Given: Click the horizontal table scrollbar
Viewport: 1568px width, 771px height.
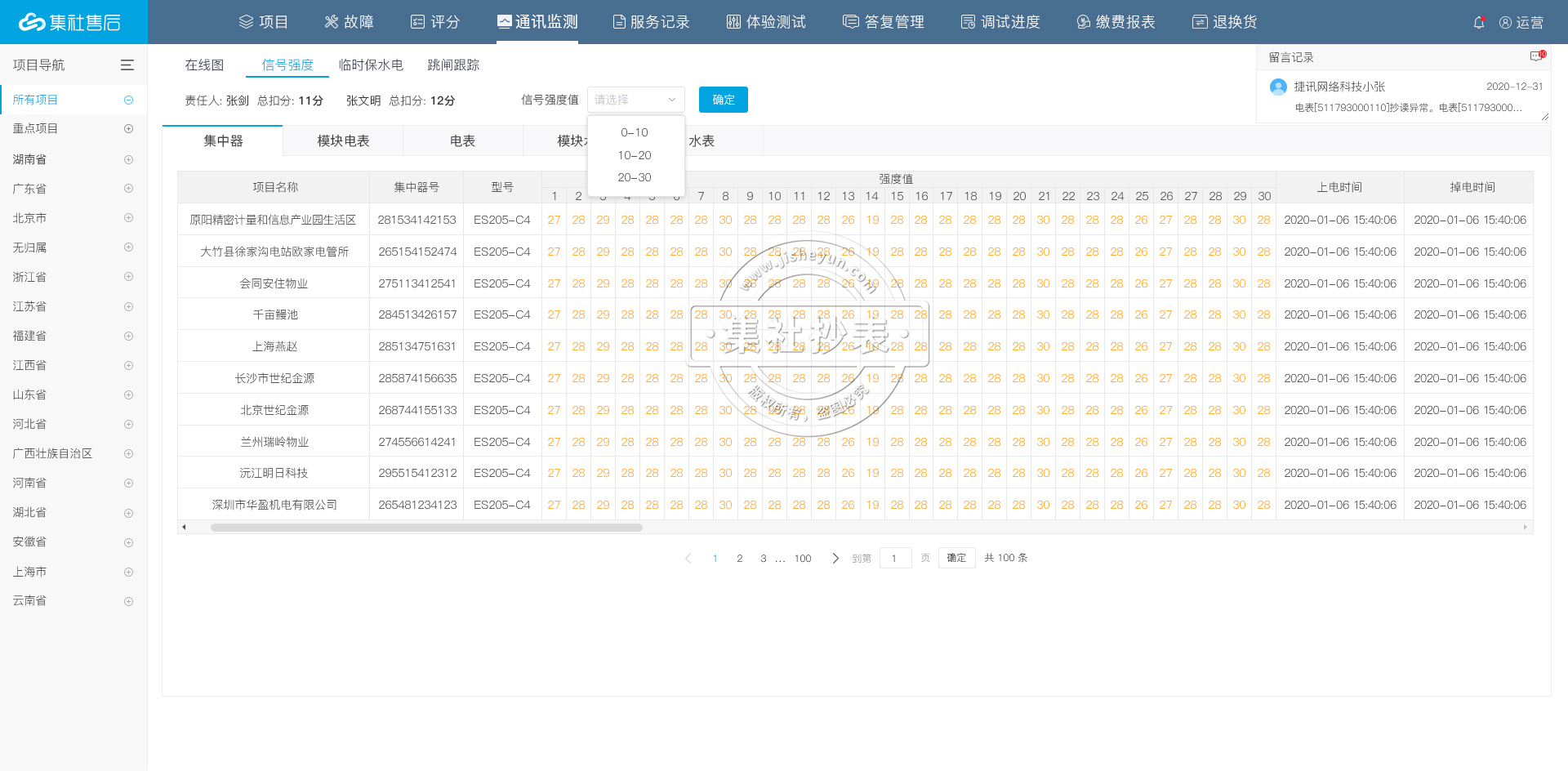Looking at the screenshot, I should click(426, 528).
